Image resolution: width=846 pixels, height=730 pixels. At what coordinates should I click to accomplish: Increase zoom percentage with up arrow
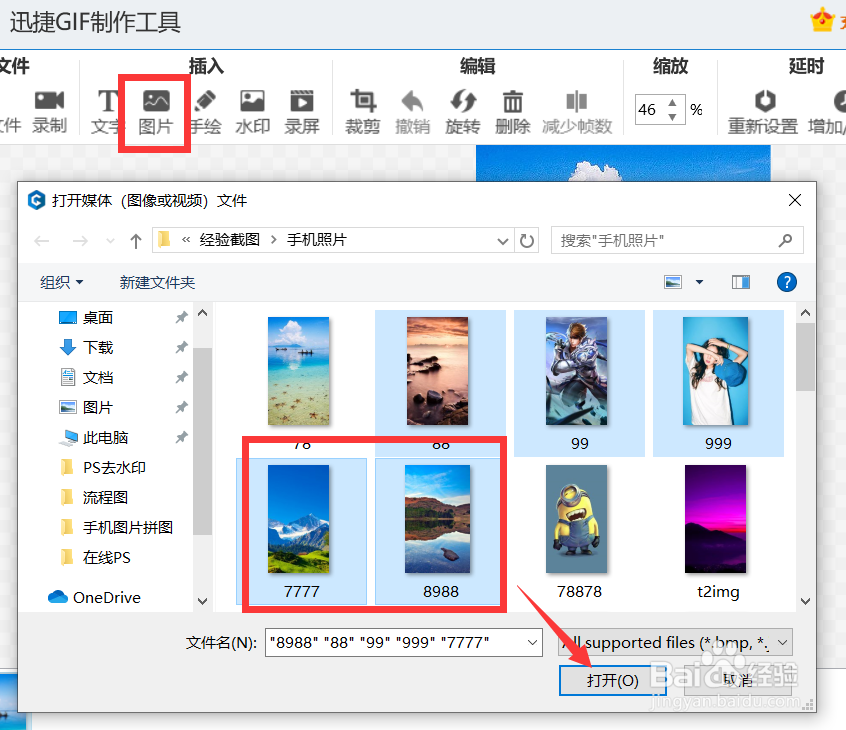672,103
